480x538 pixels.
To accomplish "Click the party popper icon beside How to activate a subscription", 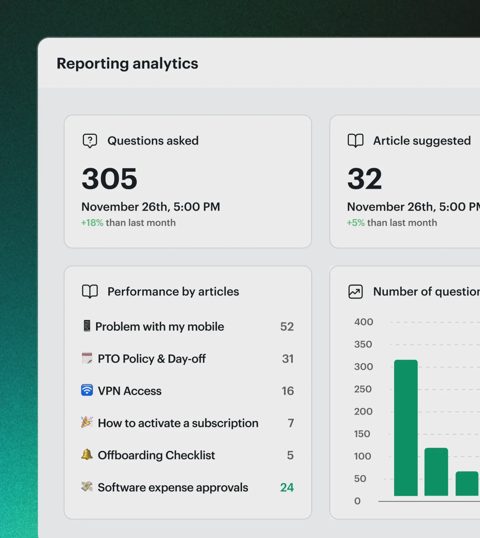I will 87,422.
